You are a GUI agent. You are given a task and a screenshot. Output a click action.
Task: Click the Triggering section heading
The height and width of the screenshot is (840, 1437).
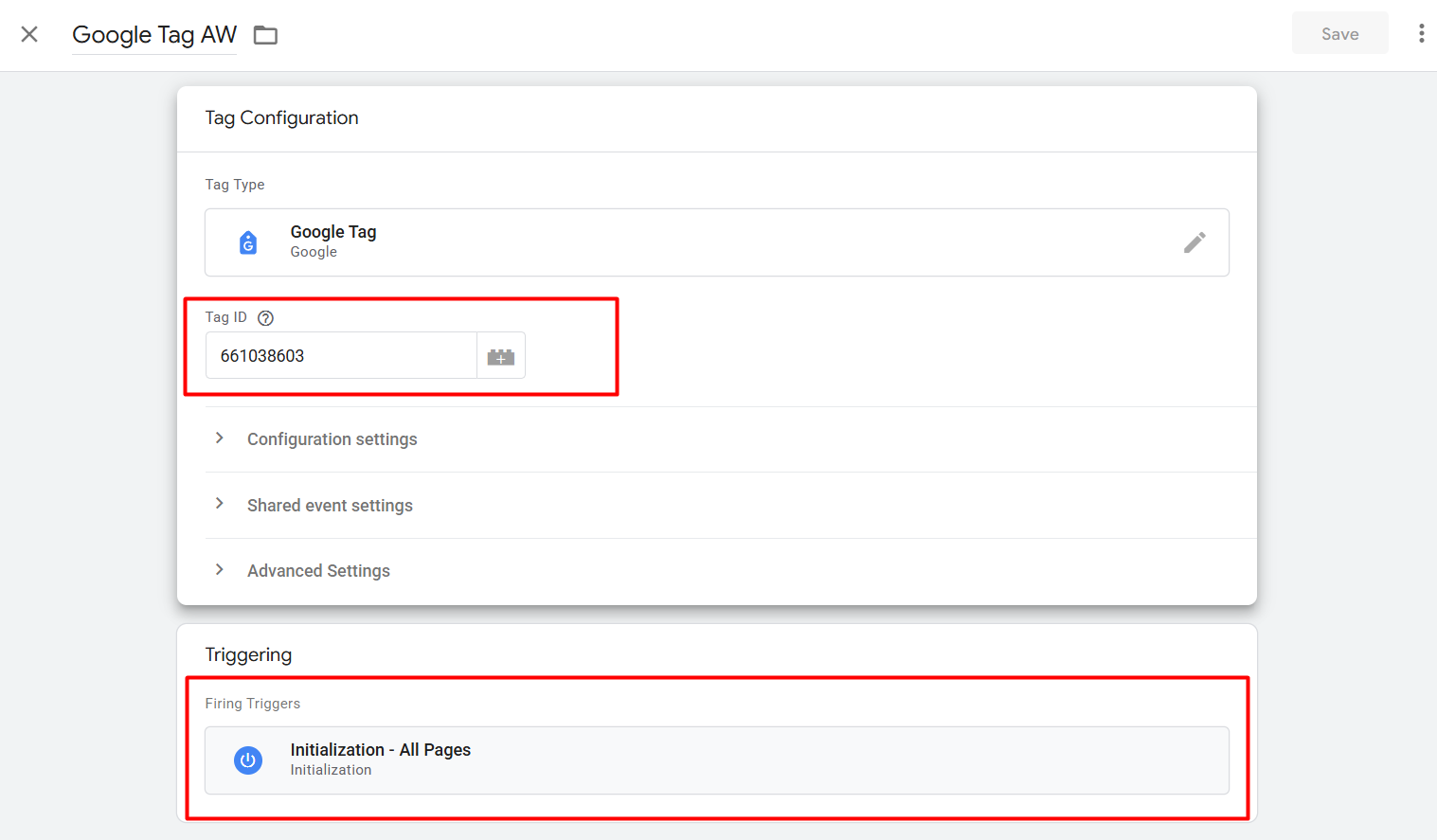coord(248,655)
